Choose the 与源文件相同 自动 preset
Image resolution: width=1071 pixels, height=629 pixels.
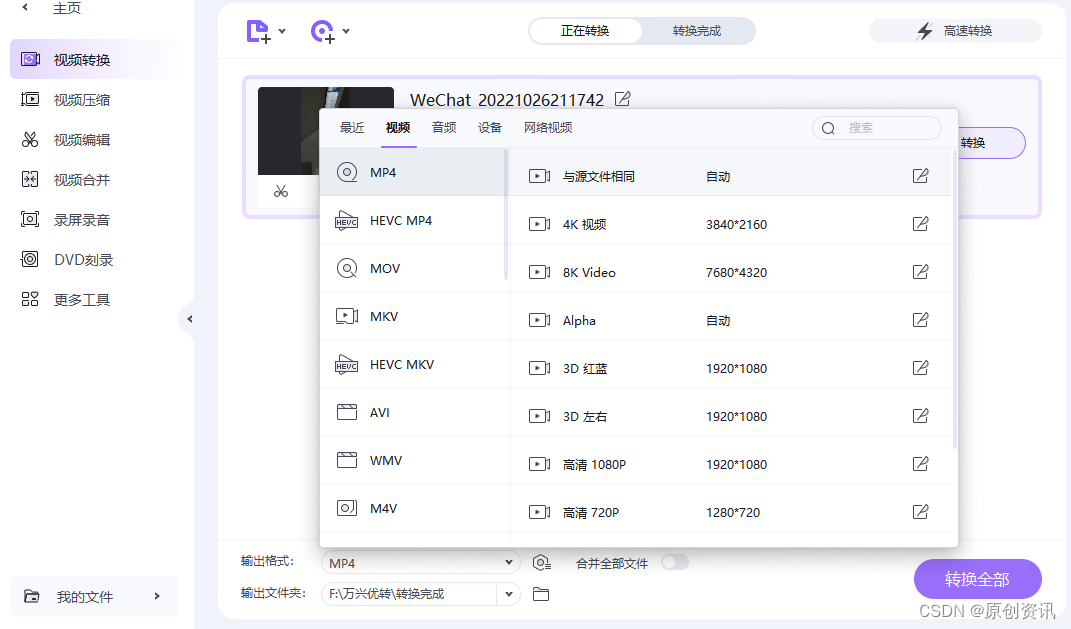[x=731, y=176]
